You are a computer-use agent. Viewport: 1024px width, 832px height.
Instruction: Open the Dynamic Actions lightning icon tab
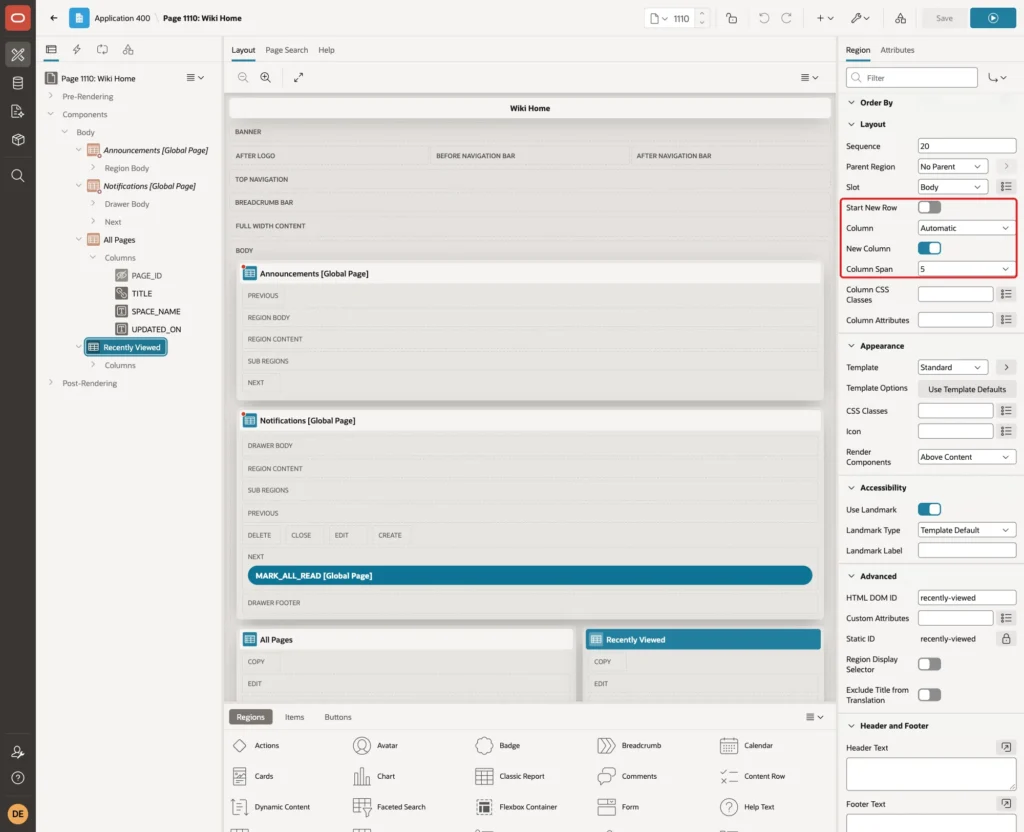76,50
